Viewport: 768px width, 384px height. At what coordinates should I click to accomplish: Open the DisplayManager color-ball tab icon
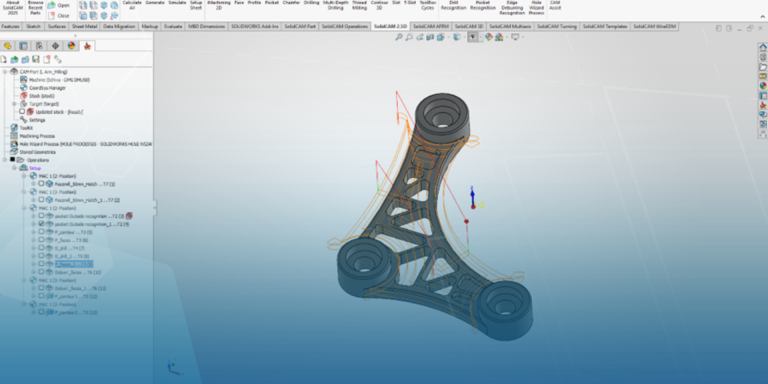pos(72,46)
